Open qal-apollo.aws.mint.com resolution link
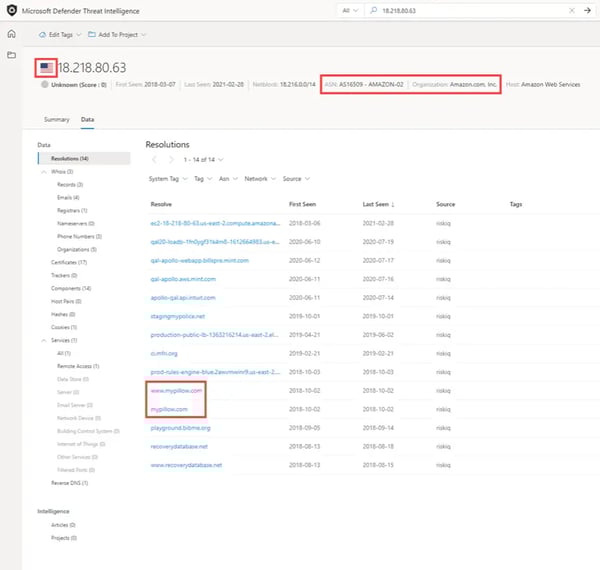600x570 pixels. coord(183,279)
